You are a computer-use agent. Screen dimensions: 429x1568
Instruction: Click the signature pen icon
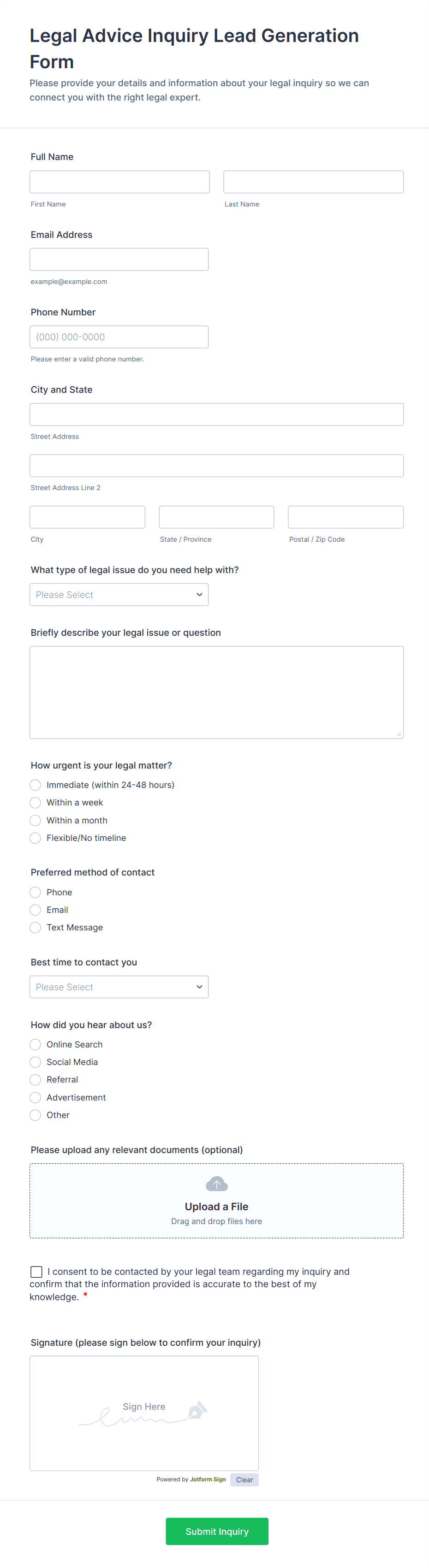197,1410
